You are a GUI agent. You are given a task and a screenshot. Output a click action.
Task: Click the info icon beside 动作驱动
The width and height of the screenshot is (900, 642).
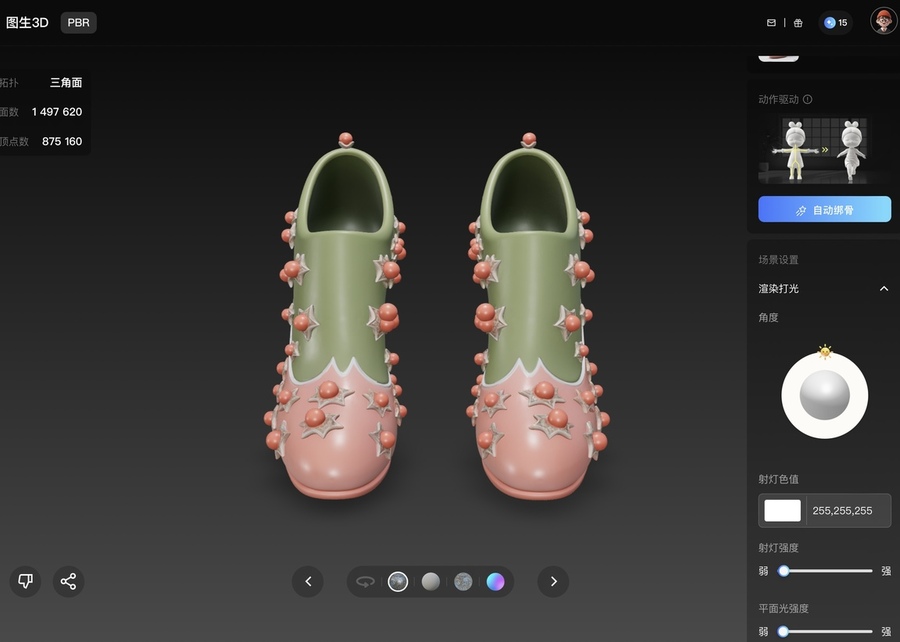808,100
